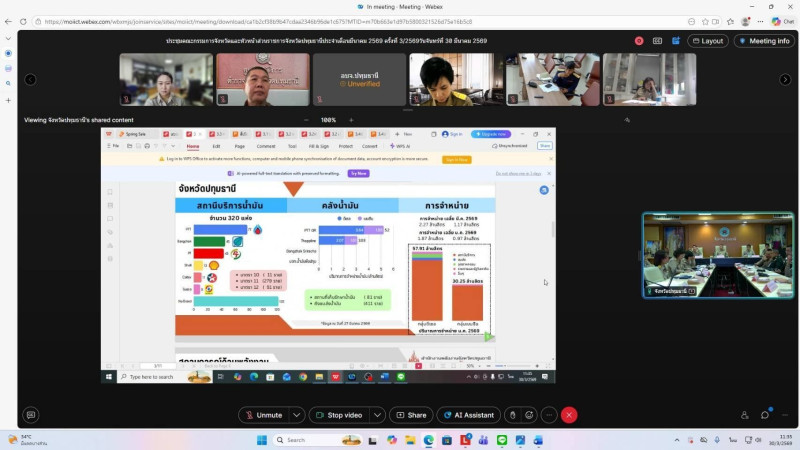
Task: Open audio options arrow next to Unmute
Action: (x=297, y=415)
